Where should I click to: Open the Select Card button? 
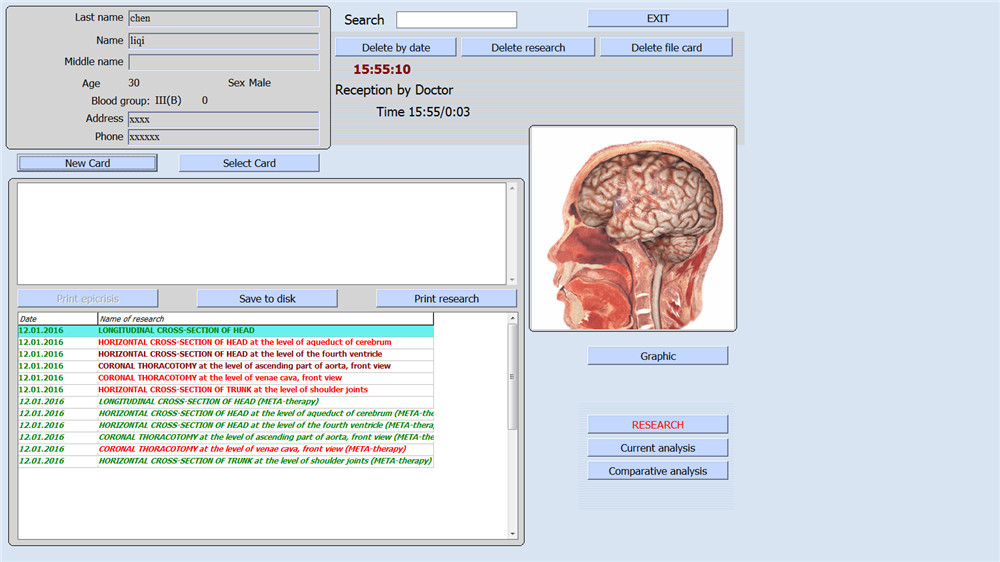[x=249, y=163]
